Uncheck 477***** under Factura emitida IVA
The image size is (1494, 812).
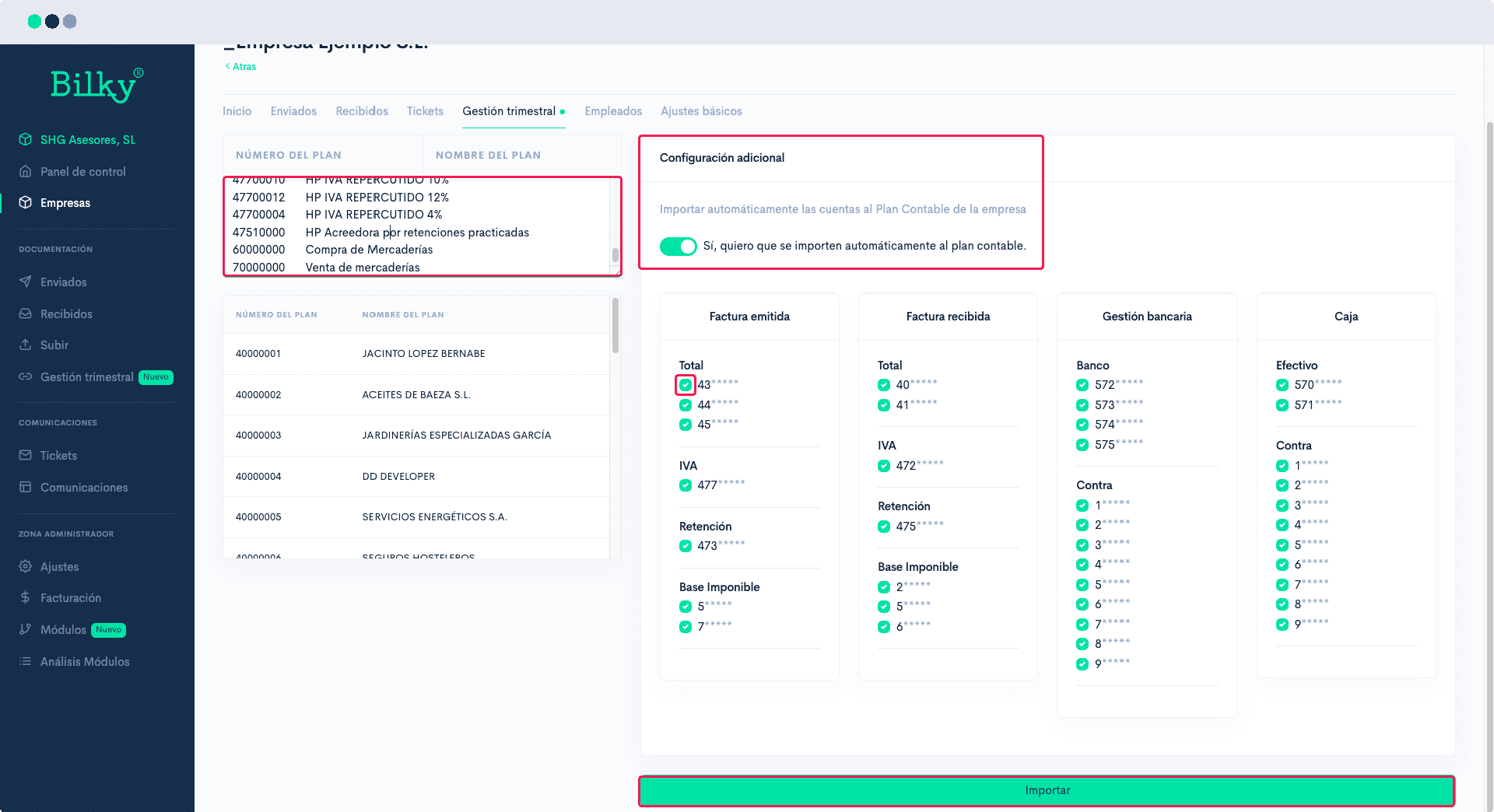point(686,485)
